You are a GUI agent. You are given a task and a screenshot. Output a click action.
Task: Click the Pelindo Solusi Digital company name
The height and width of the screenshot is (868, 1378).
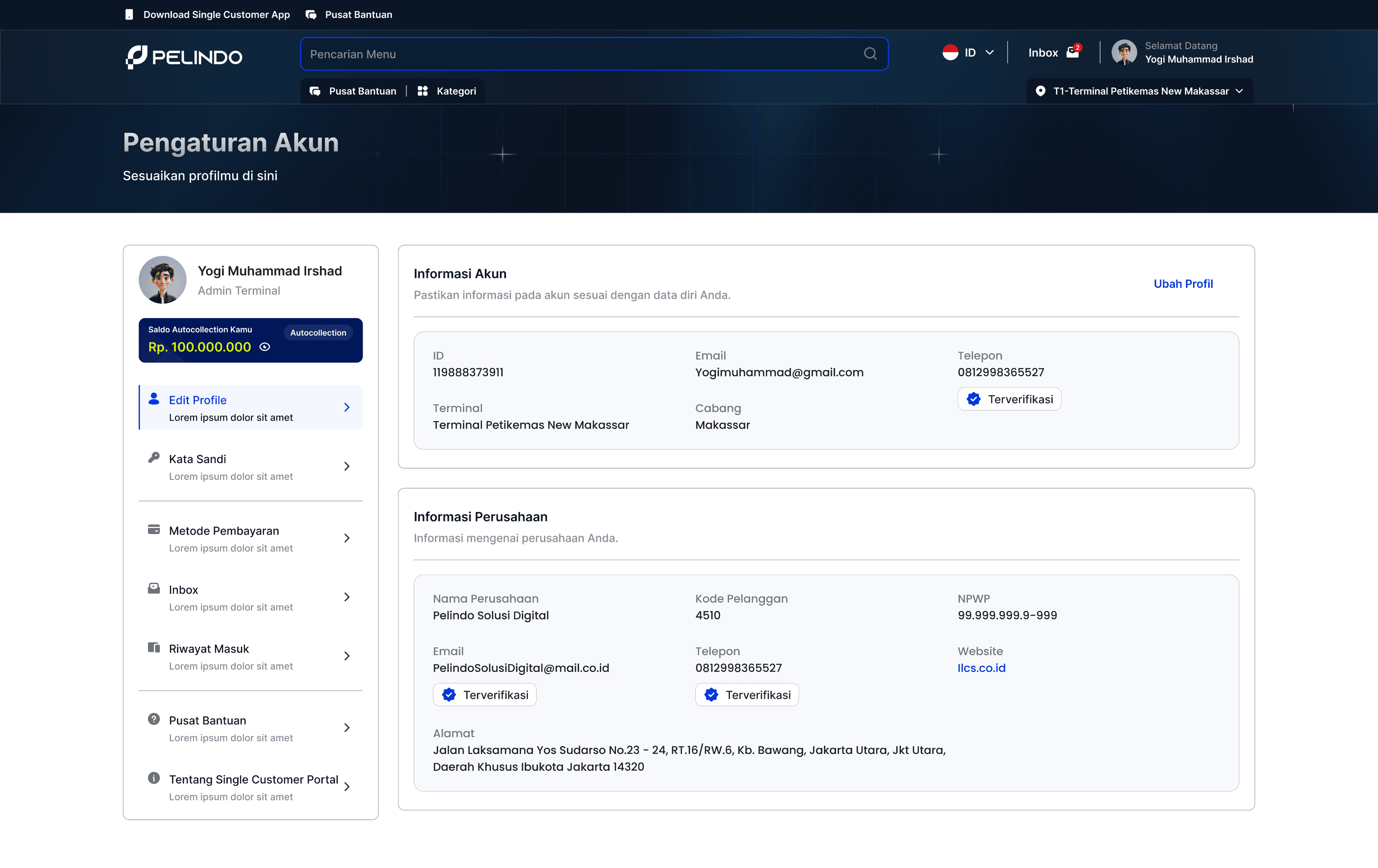491,615
